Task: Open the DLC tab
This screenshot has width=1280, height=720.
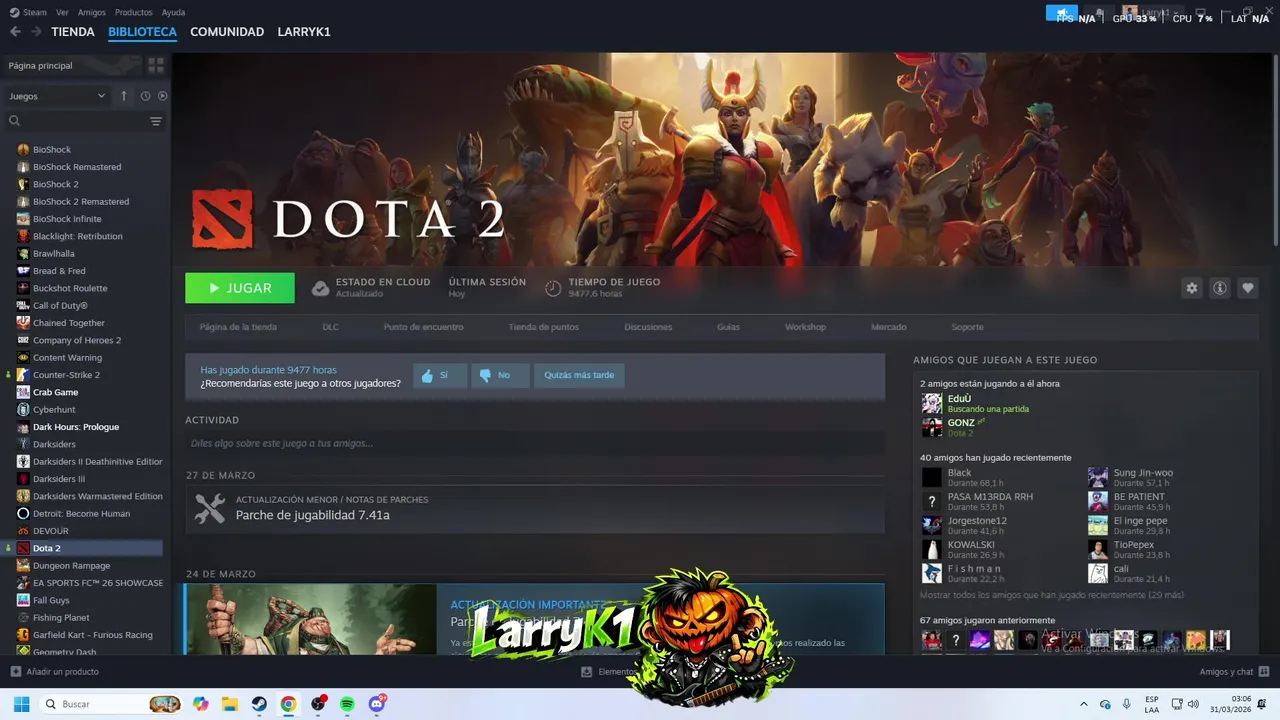Action: [330, 327]
